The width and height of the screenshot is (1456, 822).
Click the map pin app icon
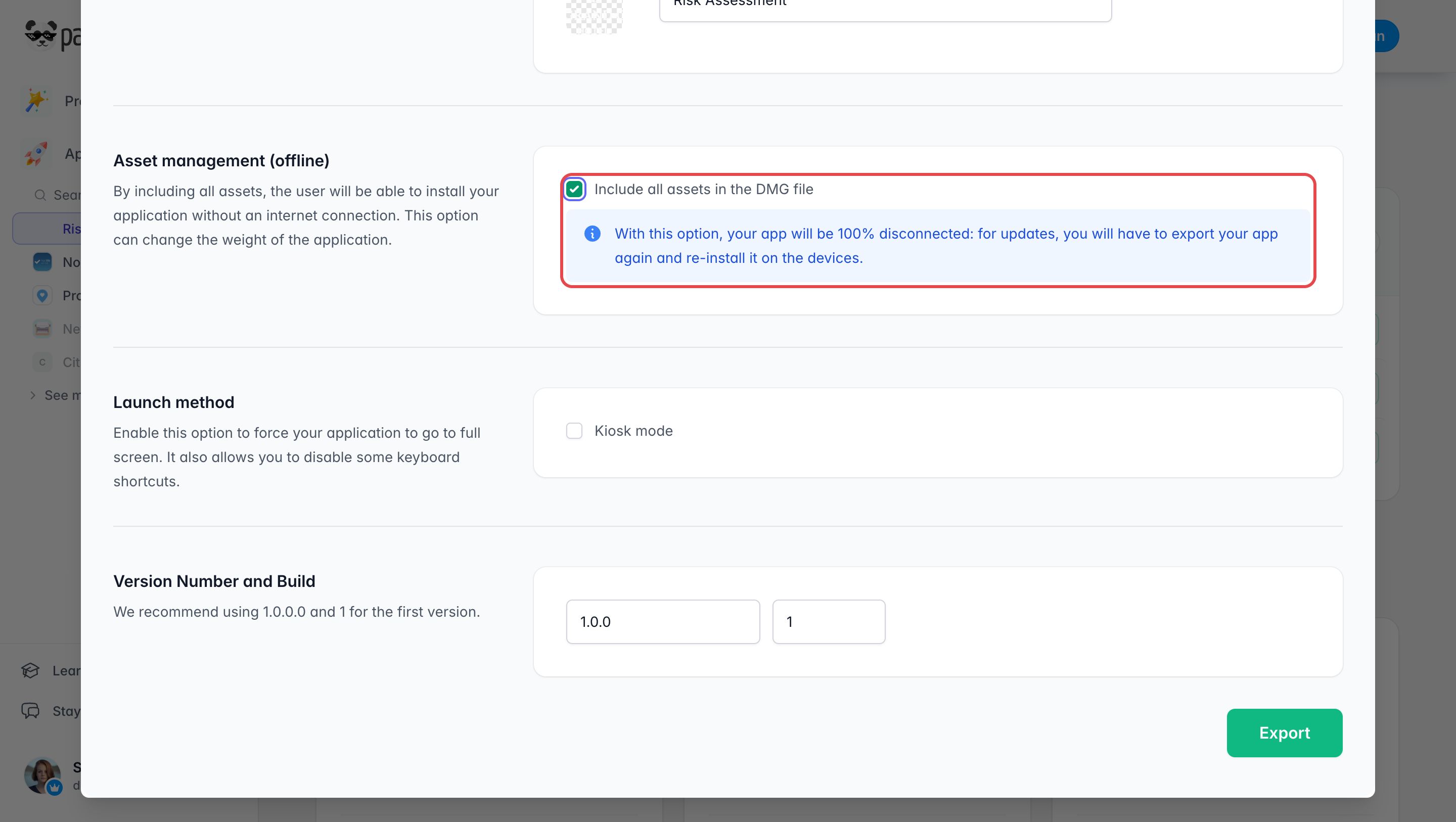point(42,295)
